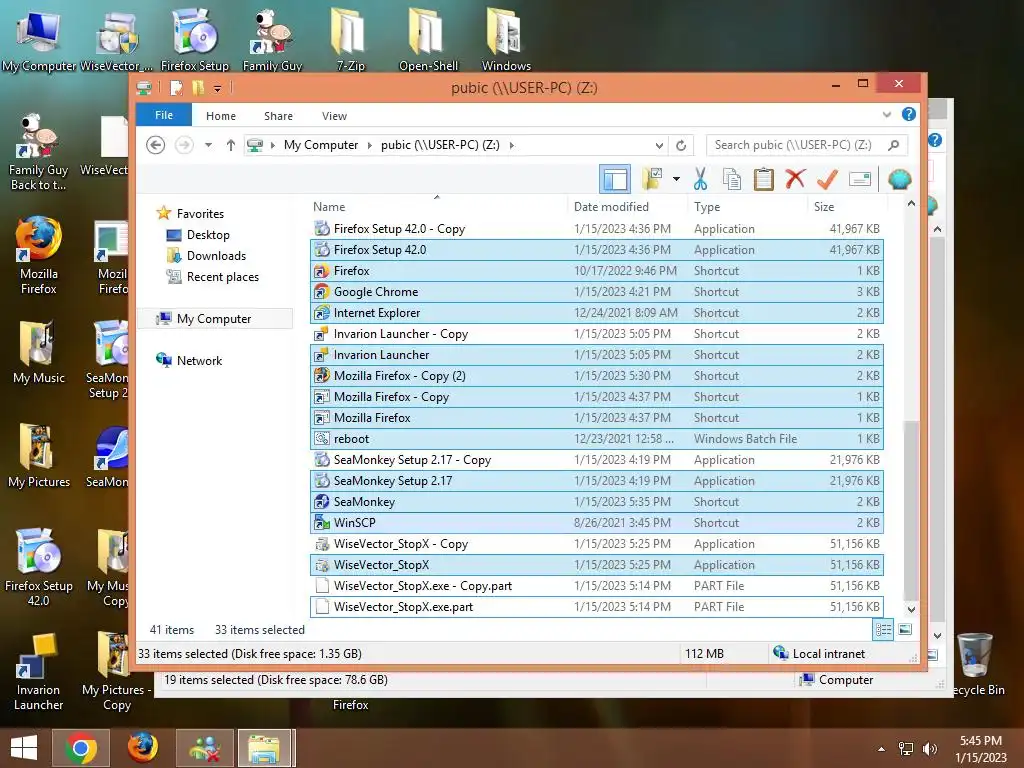This screenshot has width=1024, height=768.
Task: Open the Home ribbon tab
Action: (221, 116)
